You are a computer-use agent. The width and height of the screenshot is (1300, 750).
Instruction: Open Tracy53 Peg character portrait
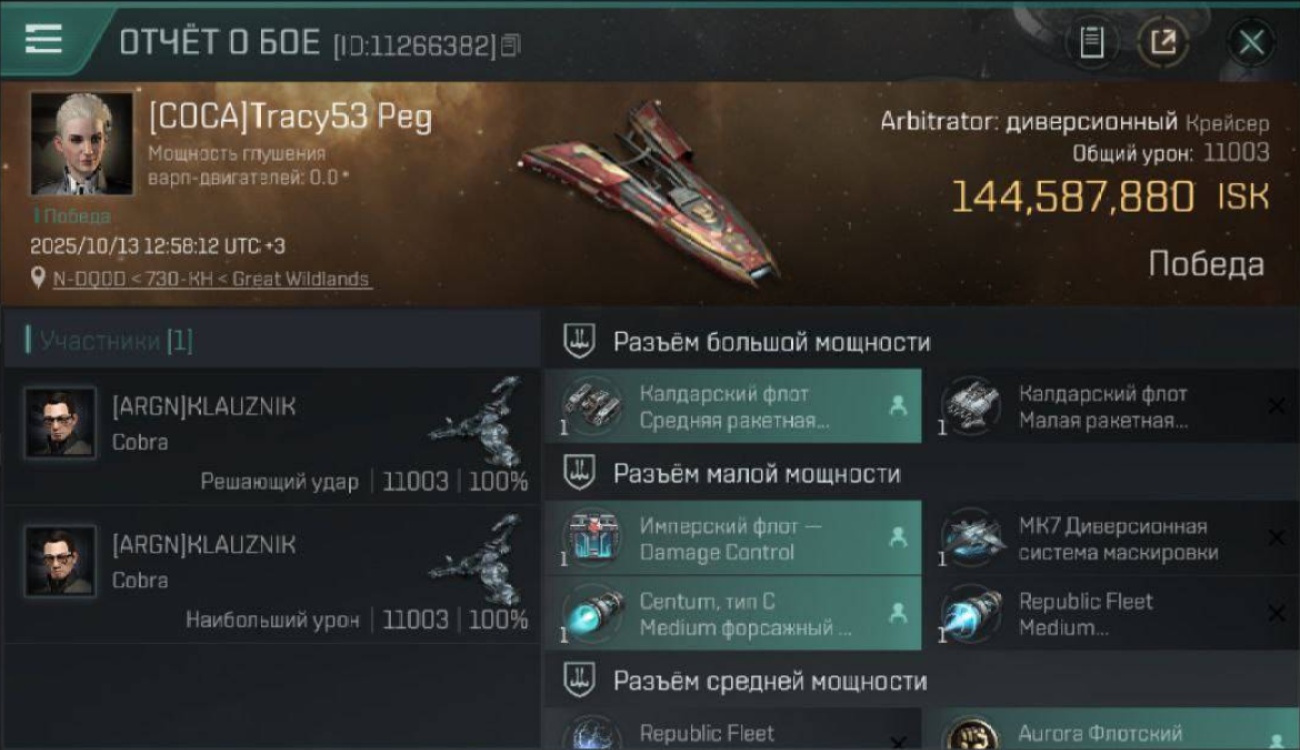81,144
